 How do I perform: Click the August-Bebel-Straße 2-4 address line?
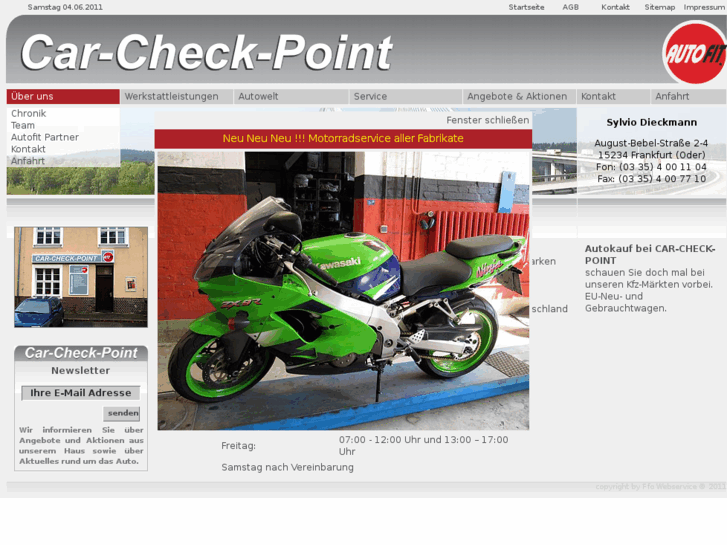point(651,143)
